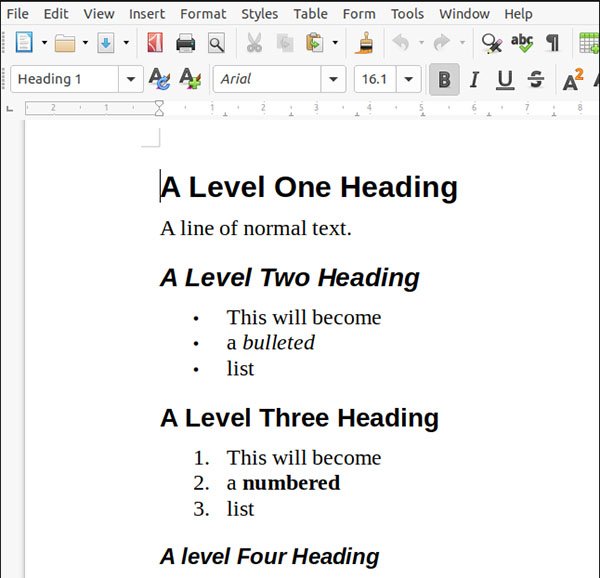Click on the bold word 'numbered'
600x578 pixels.
[x=291, y=483]
